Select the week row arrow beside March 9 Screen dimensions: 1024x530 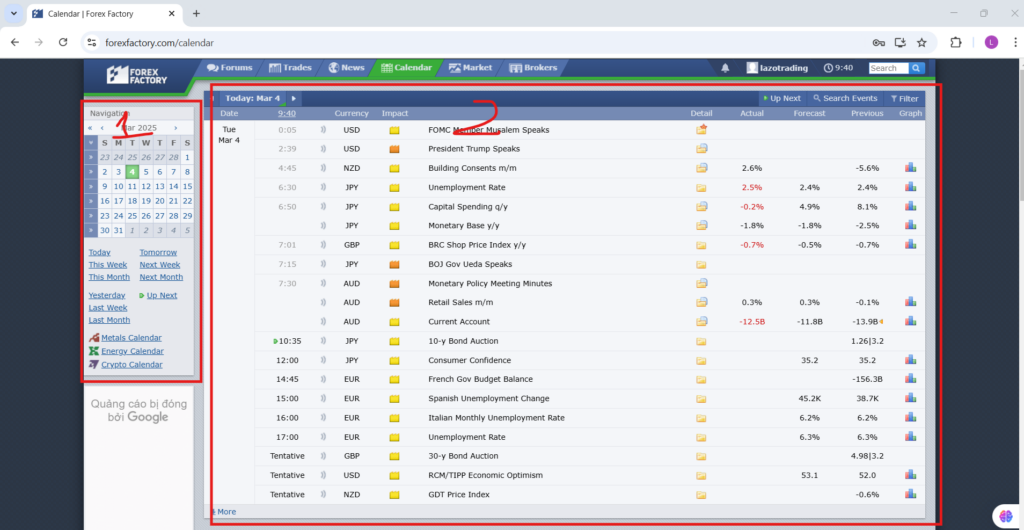pos(91,187)
